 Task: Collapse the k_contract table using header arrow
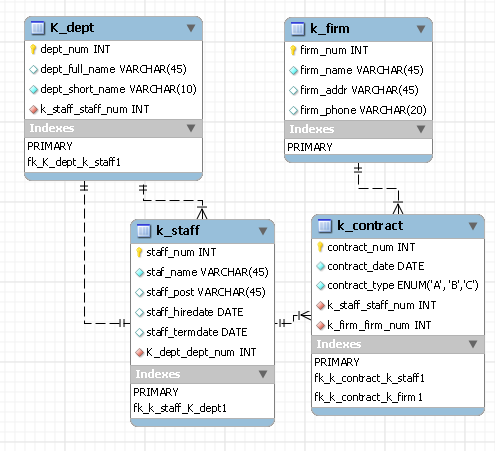(x=473, y=226)
